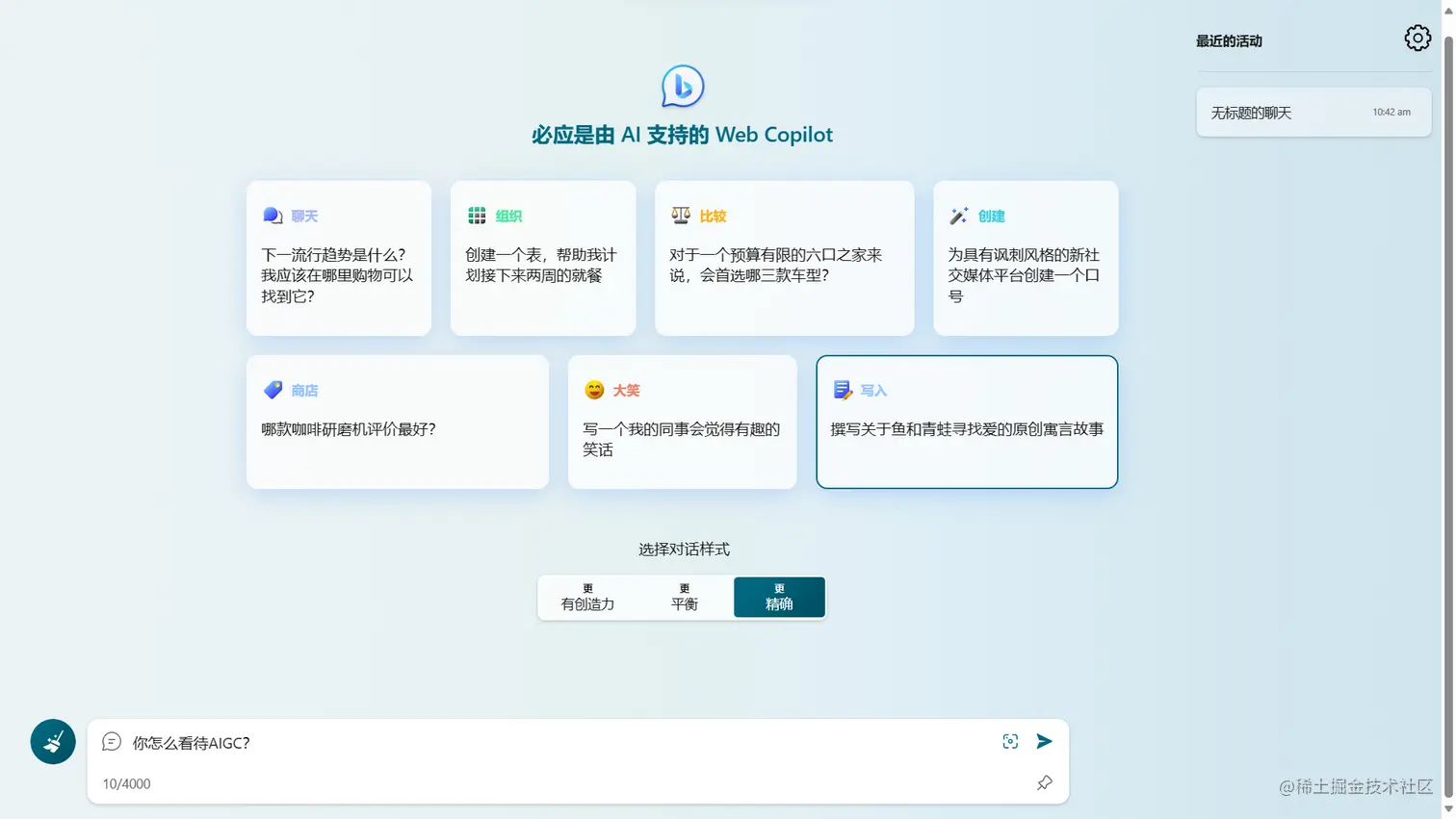Image resolution: width=1456 pixels, height=819 pixels.
Task: Click the 必应是由 AI 支持的 Web Copilot title
Action: (682, 135)
